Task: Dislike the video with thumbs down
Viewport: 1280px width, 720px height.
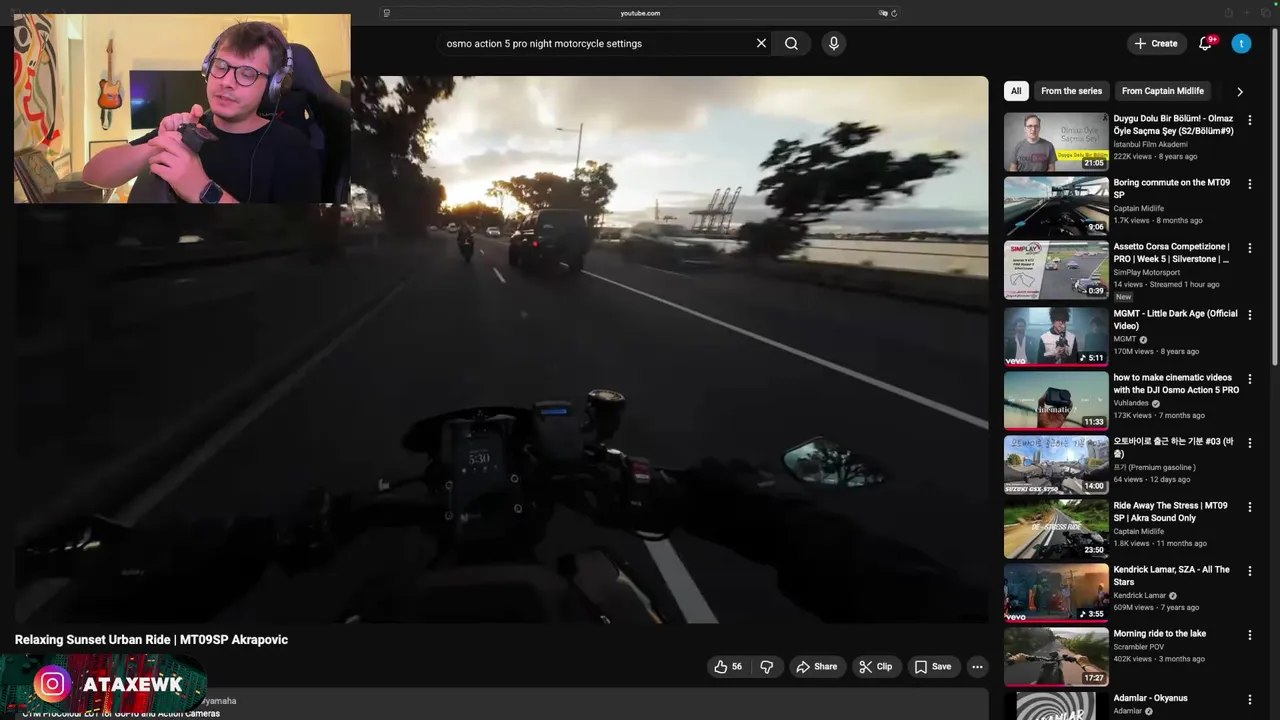Action: point(767,667)
